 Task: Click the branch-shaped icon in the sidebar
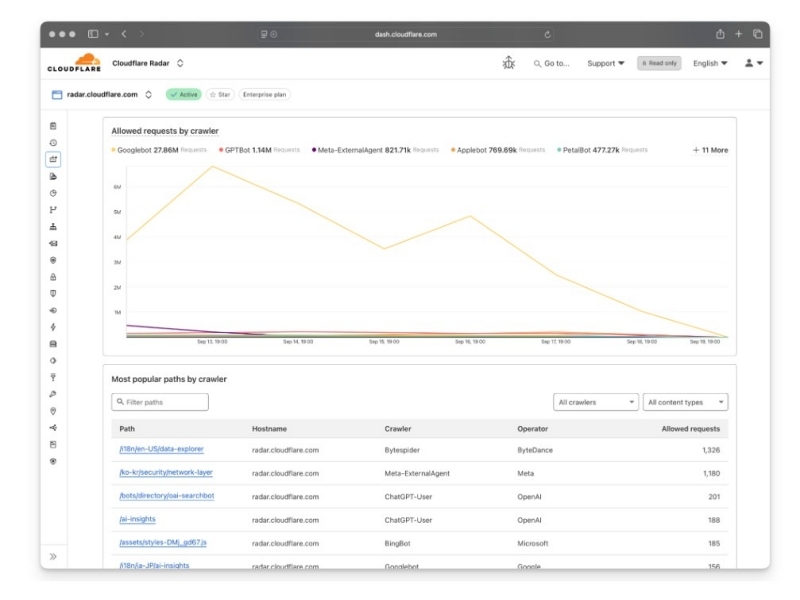[53, 210]
